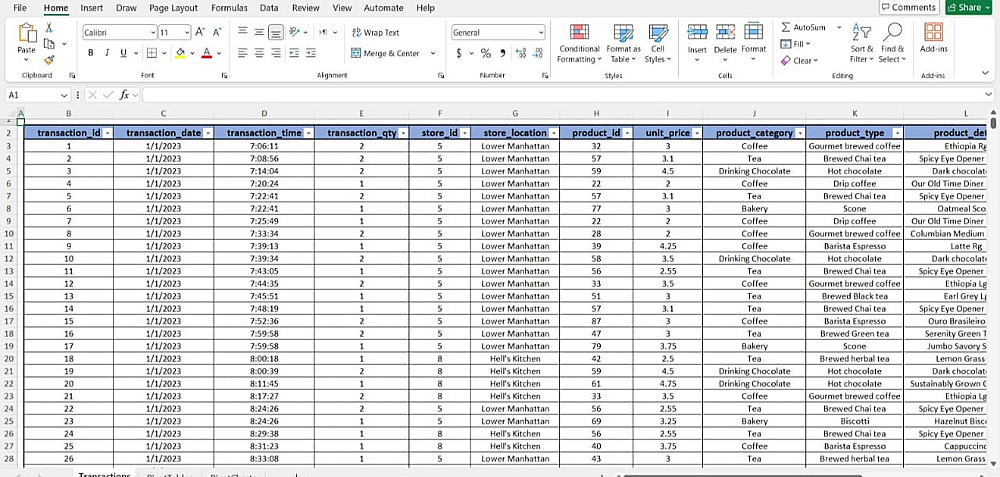Toggle Underline formatting
Viewport: 1000px width, 477px height.
[123, 53]
